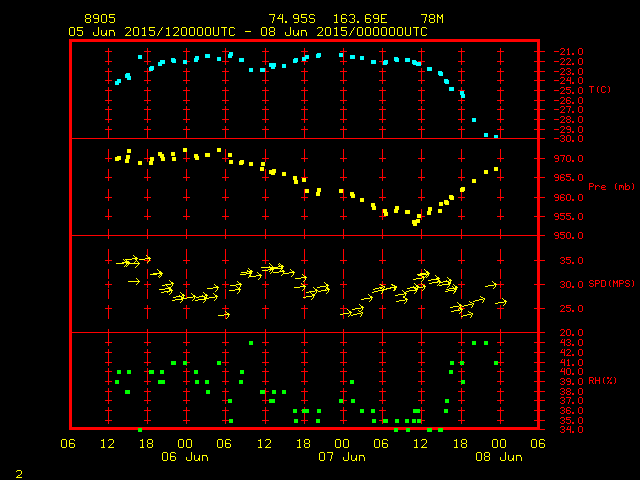Click the 42.0 humidity tick value
Image resolution: width=640 pixels, height=480 pixels.
pos(571,353)
